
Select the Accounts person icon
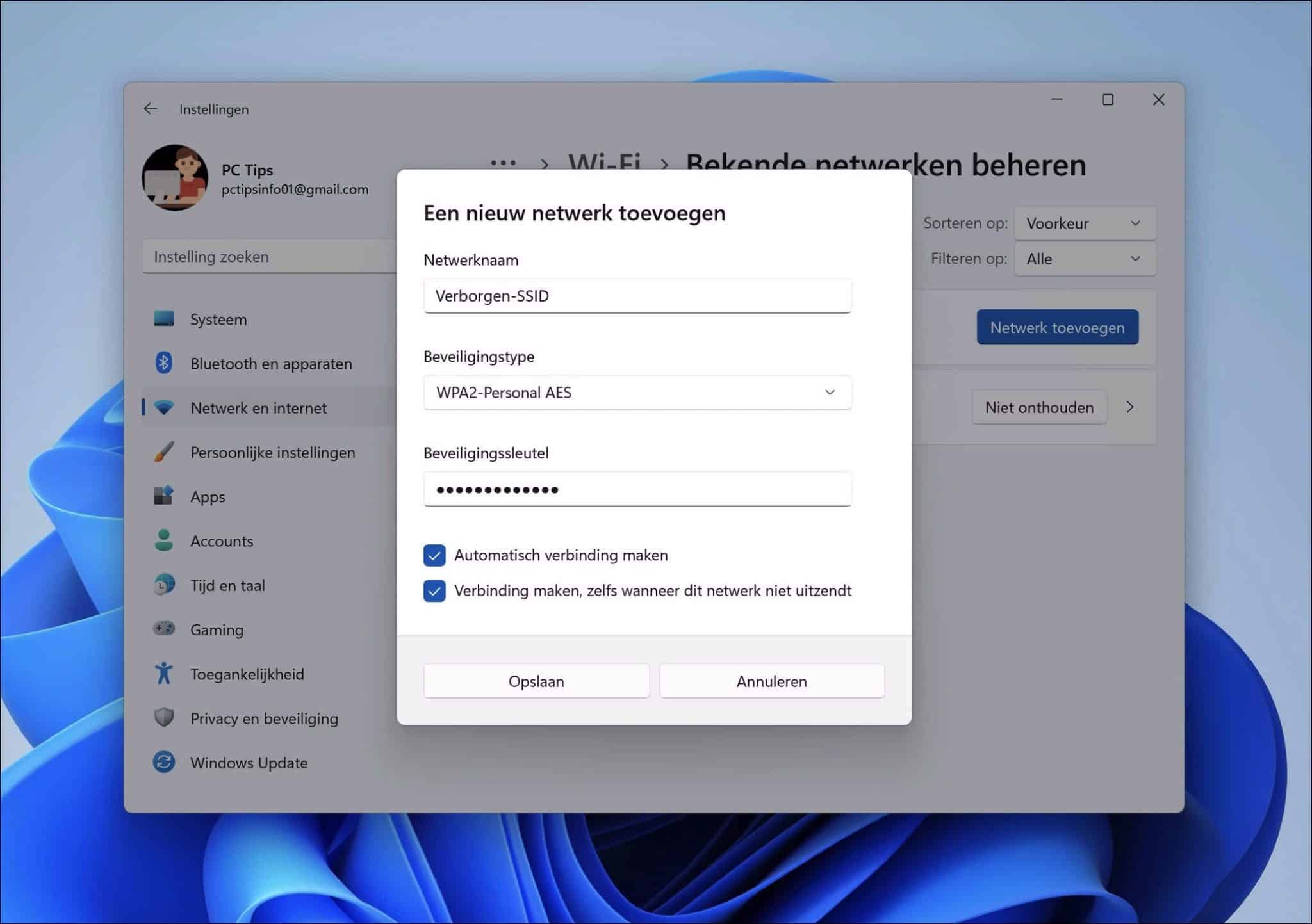click(x=165, y=540)
